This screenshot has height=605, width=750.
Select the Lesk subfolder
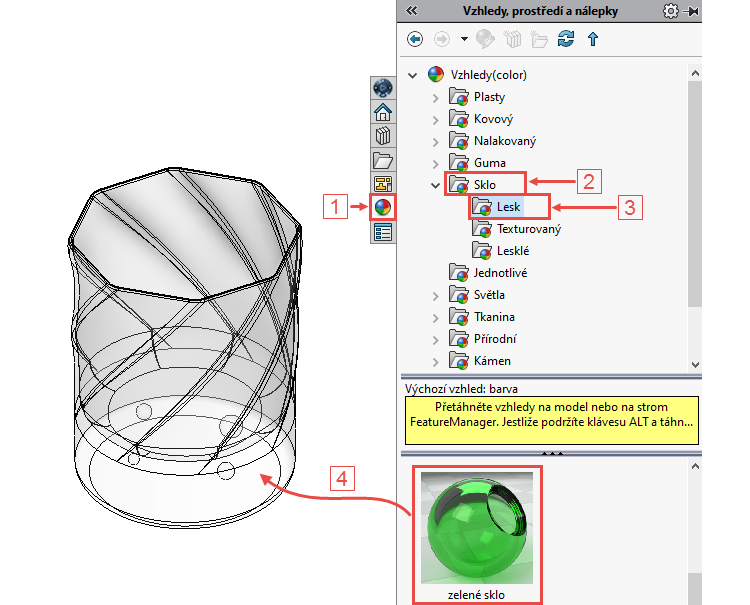click(x=508, y=207)
